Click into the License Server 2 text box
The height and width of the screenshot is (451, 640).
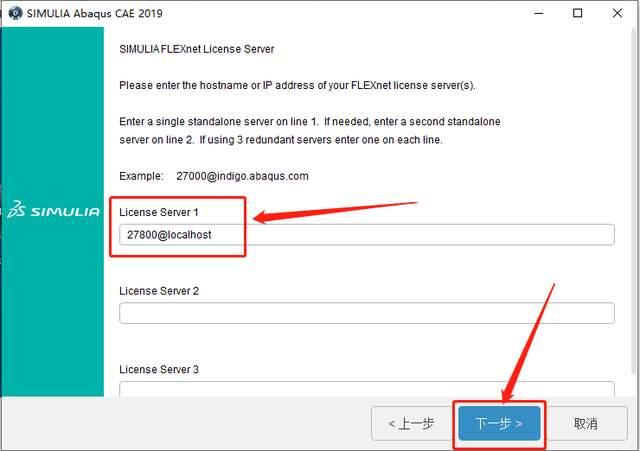click(x=367, y=313)
